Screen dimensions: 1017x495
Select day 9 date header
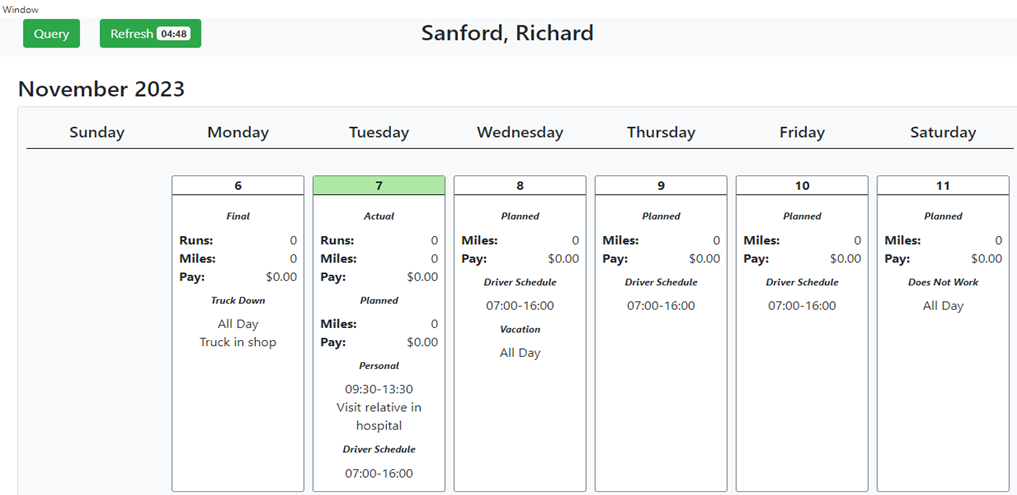point(661,186)
